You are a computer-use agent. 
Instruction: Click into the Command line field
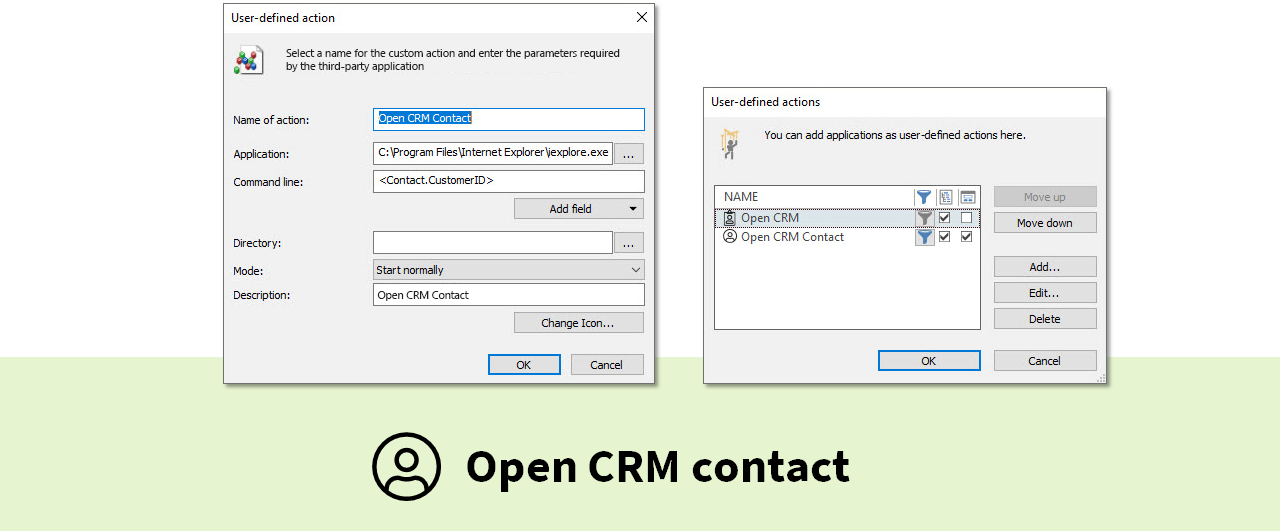coord(508,181)
